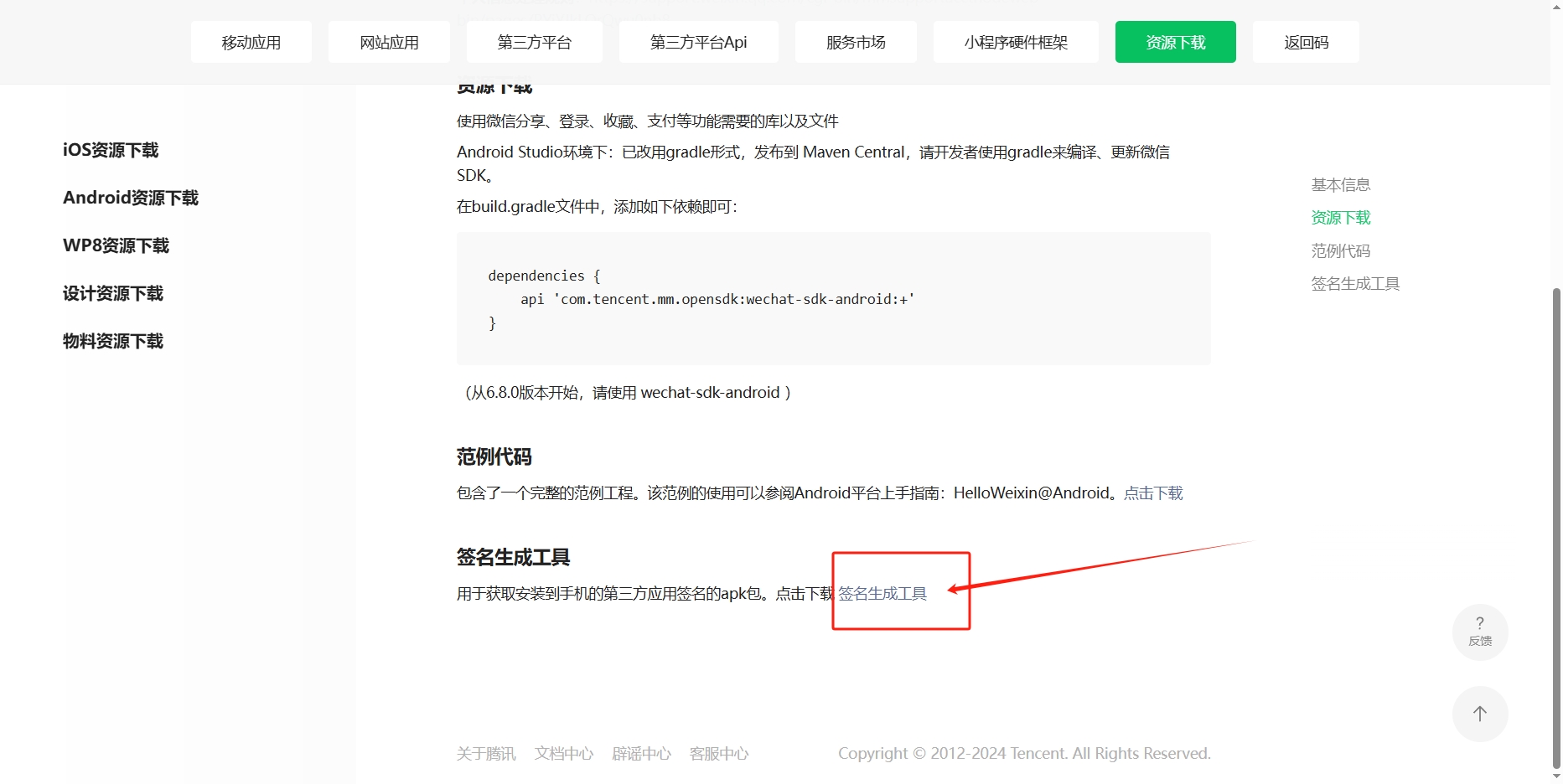Open the 小程序硬件框架 tab

tap(1015, 43)
